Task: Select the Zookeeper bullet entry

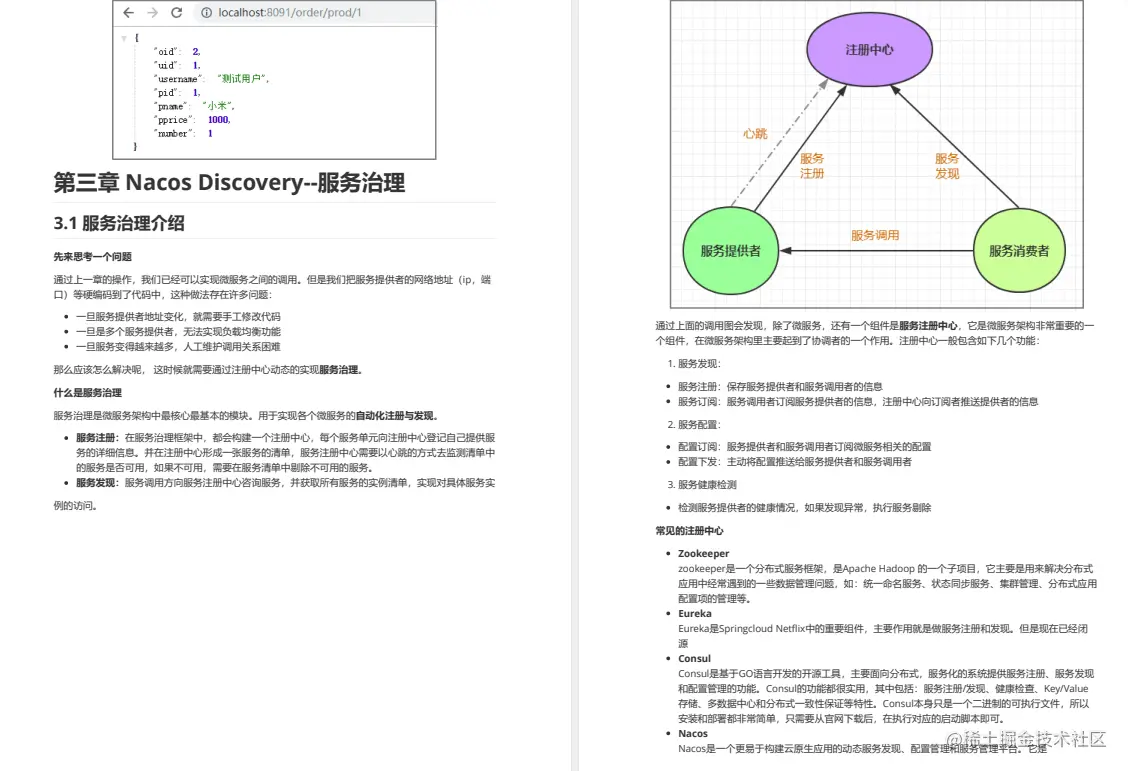Action: 704,553
